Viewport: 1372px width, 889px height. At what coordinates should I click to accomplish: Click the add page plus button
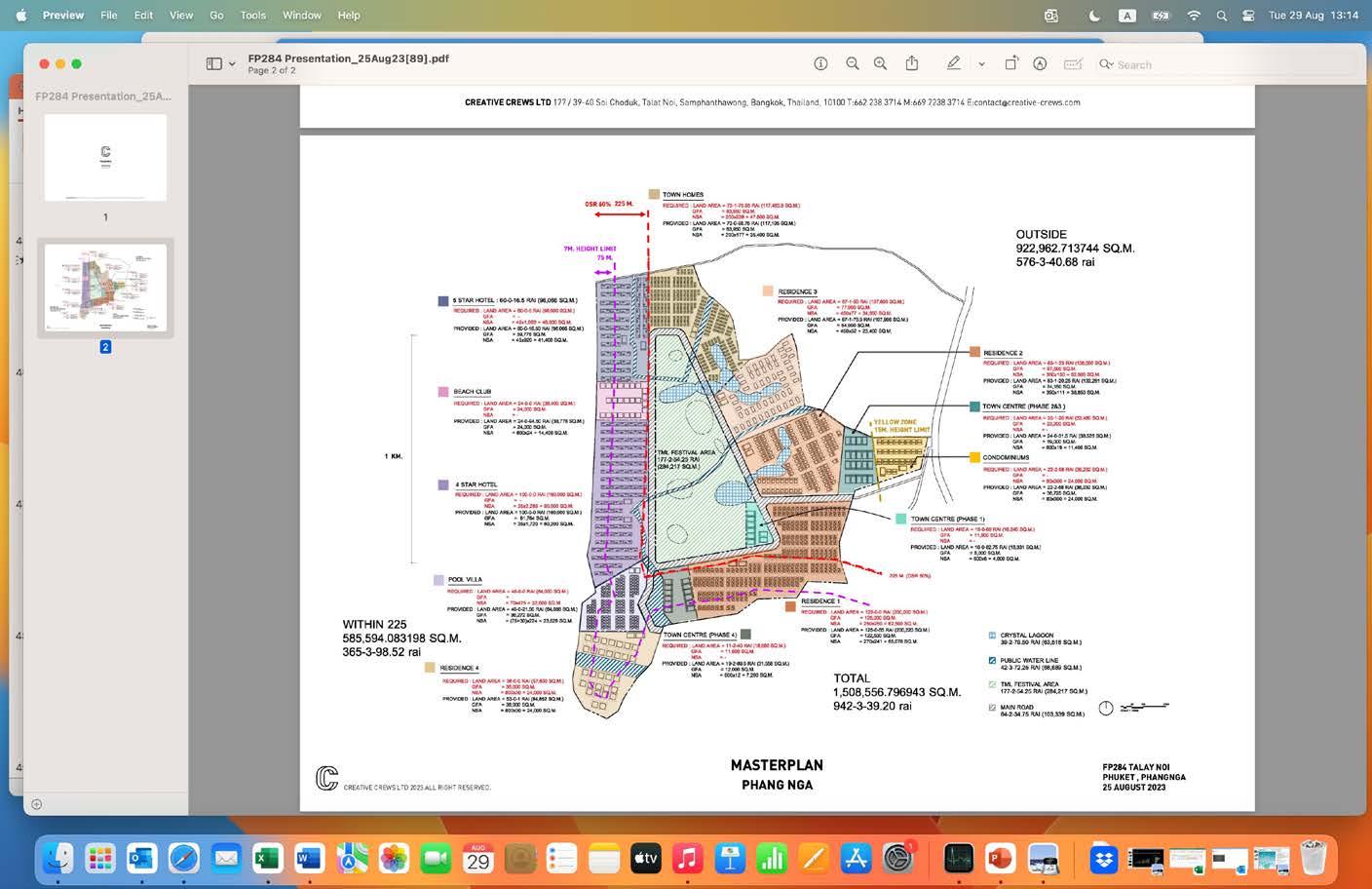pos(36,804)
